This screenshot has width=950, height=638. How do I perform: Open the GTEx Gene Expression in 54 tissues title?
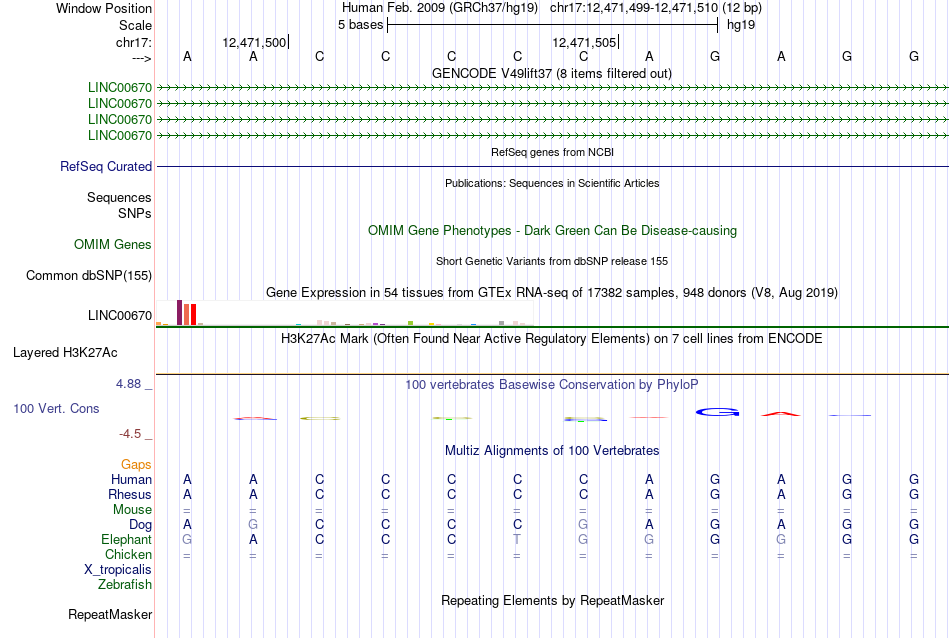tap(552, 293)
